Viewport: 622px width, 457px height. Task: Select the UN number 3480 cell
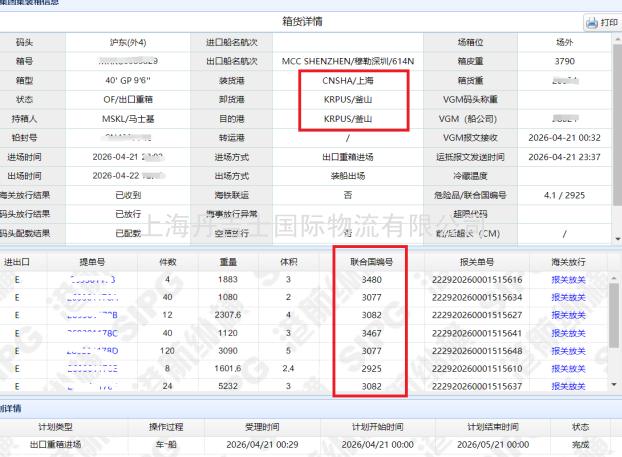pos(369,280)
